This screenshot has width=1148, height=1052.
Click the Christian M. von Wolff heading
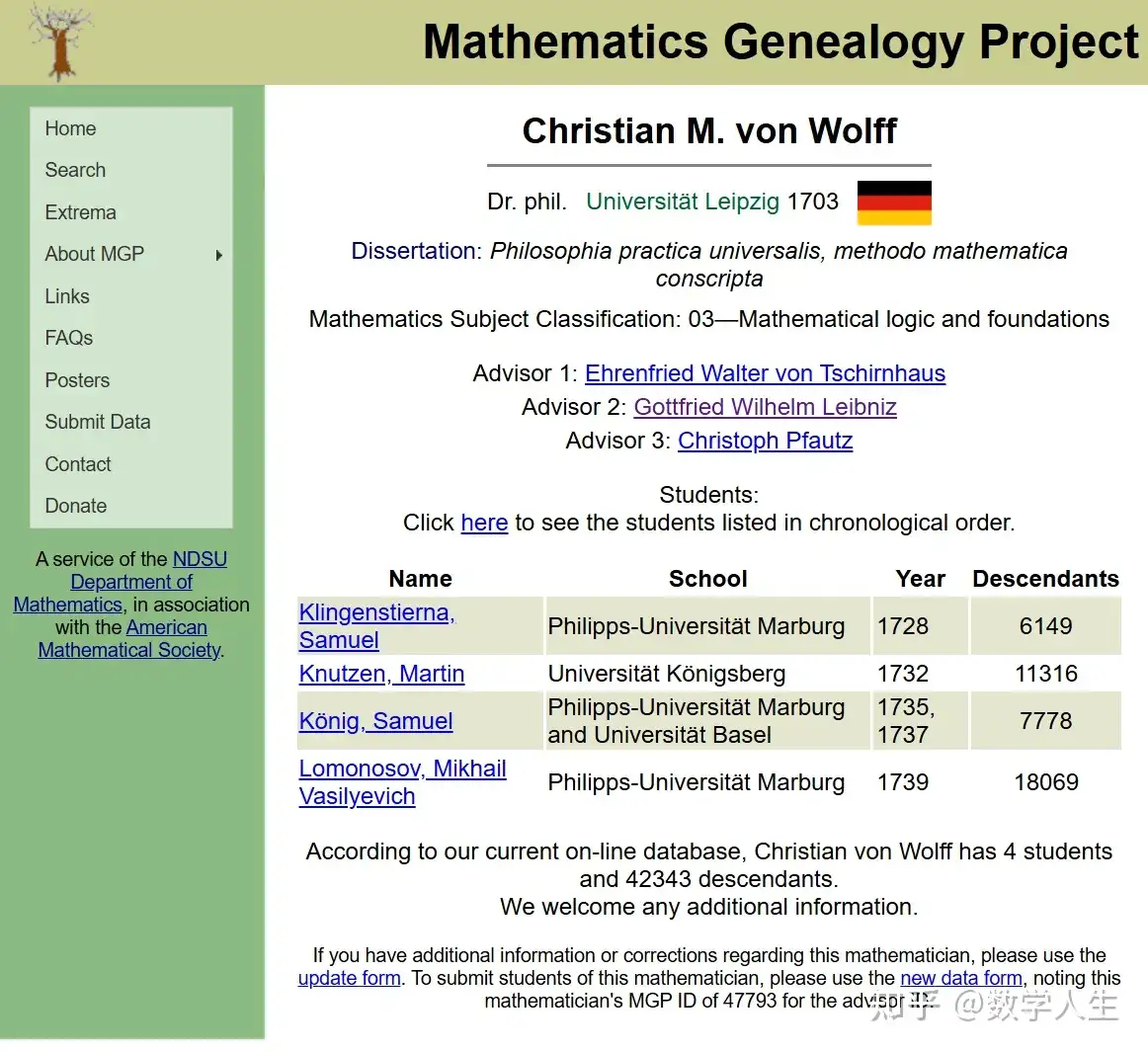click(708, 131)
